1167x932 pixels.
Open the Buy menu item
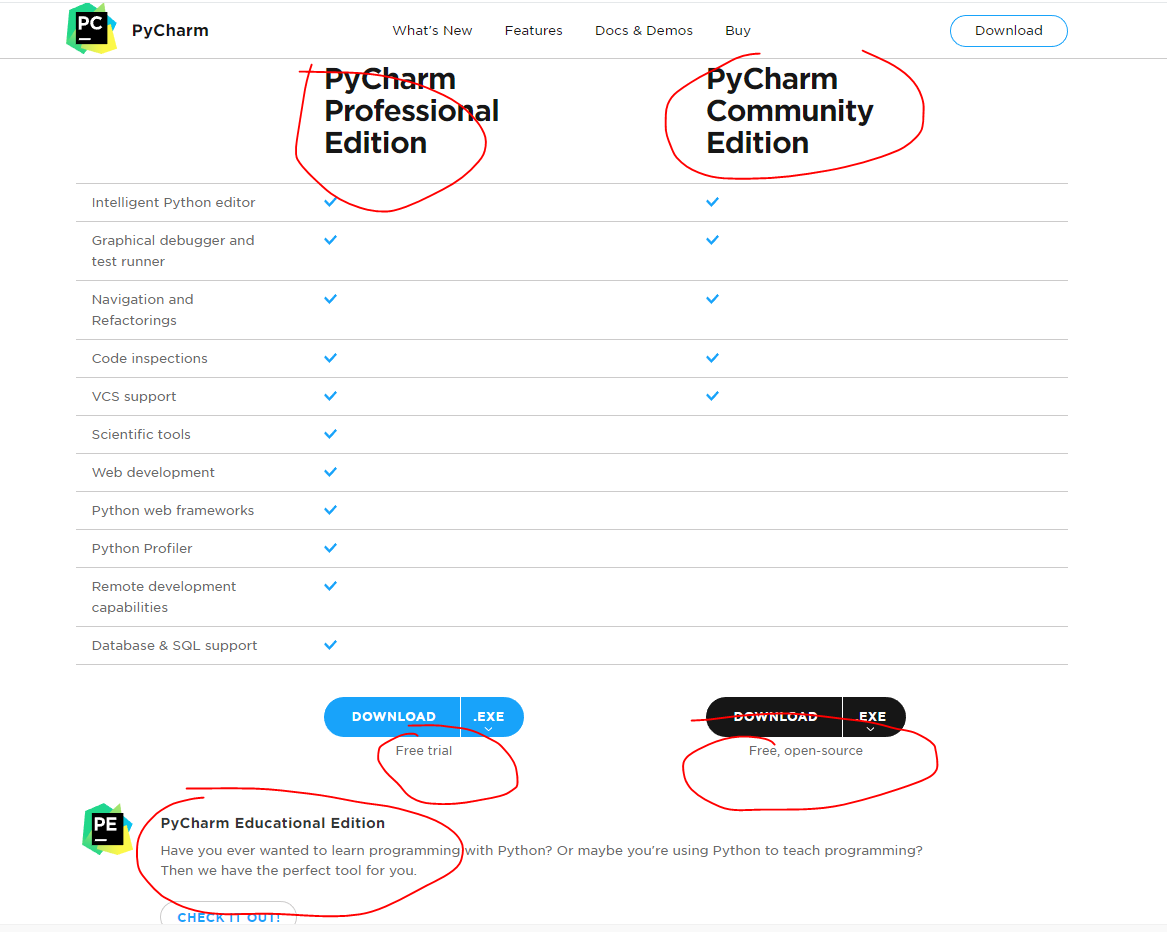tap(738, 30)
